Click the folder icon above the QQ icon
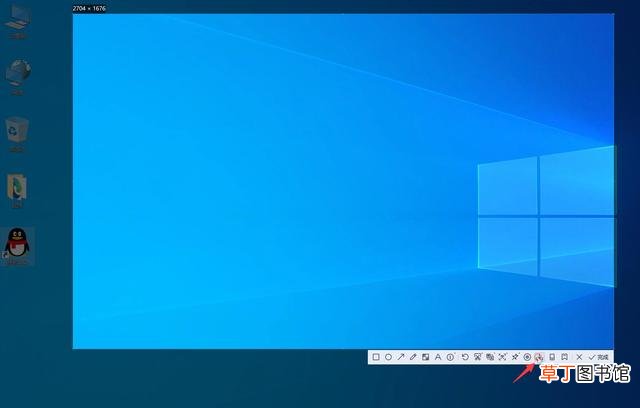 [17, 191]
